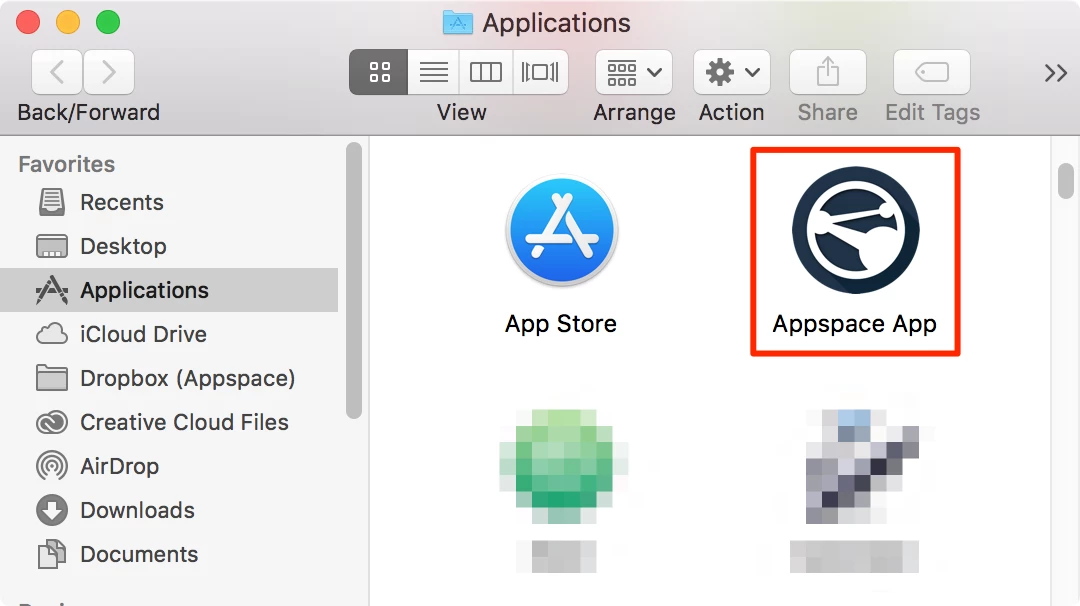Viewport: 1080px width, 606px height.
Task: Click the App Store name label
Action: [x=561, y=324]
